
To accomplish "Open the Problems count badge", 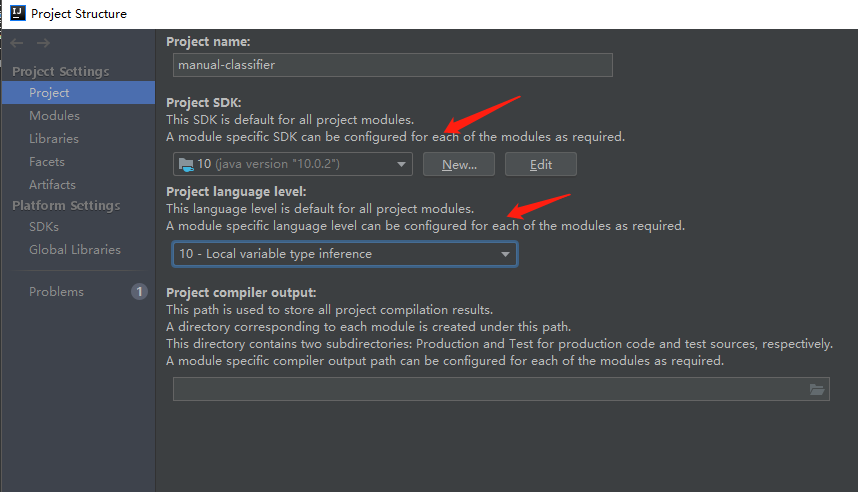I will point(139,292).
